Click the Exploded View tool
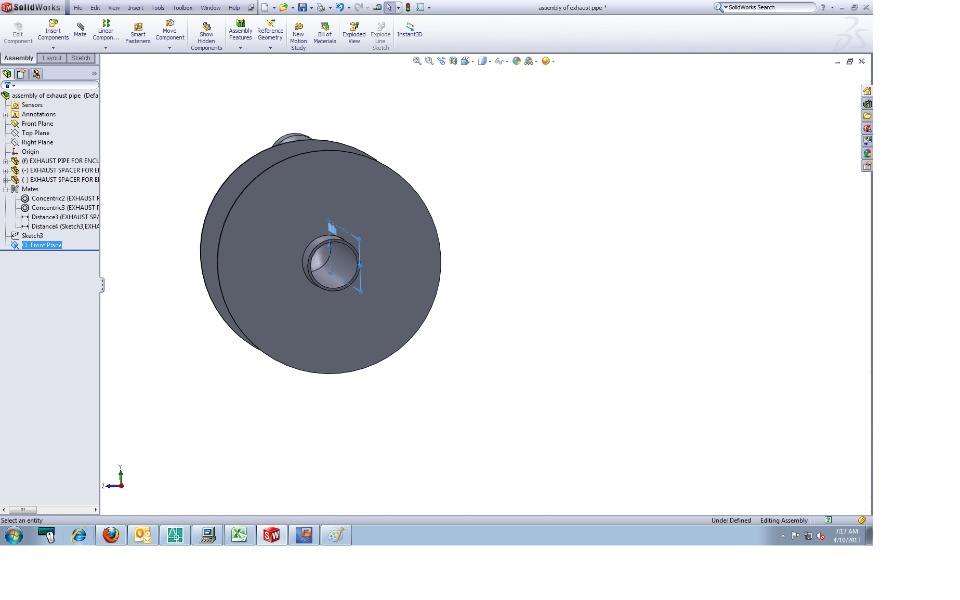This screenshot has width=960, height=600. pos(354,33)
